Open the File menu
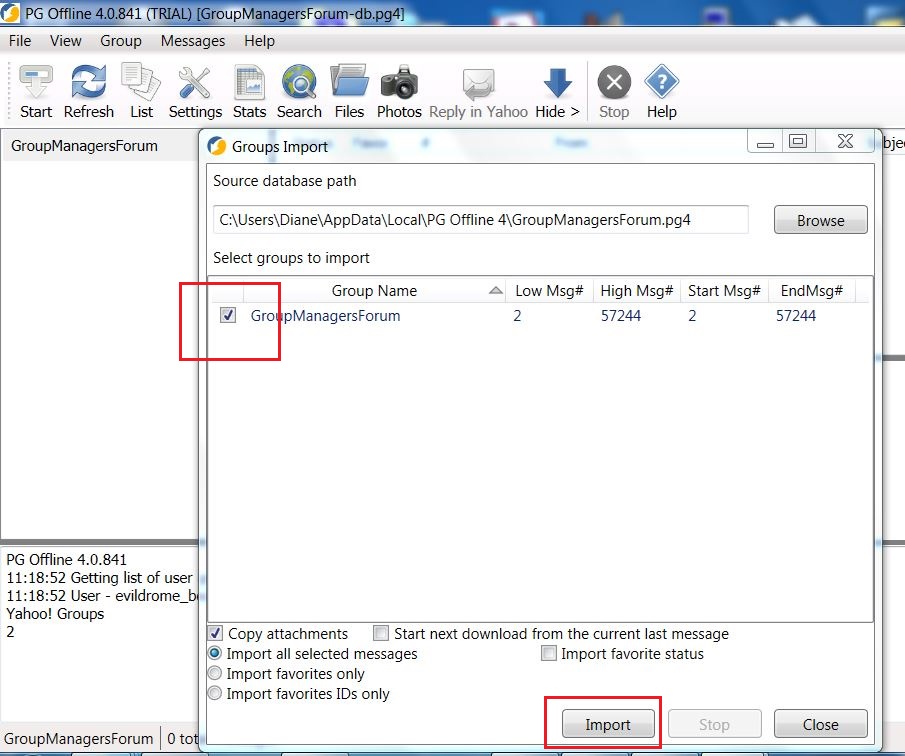 pyautogui.click(x=20, y=41)
